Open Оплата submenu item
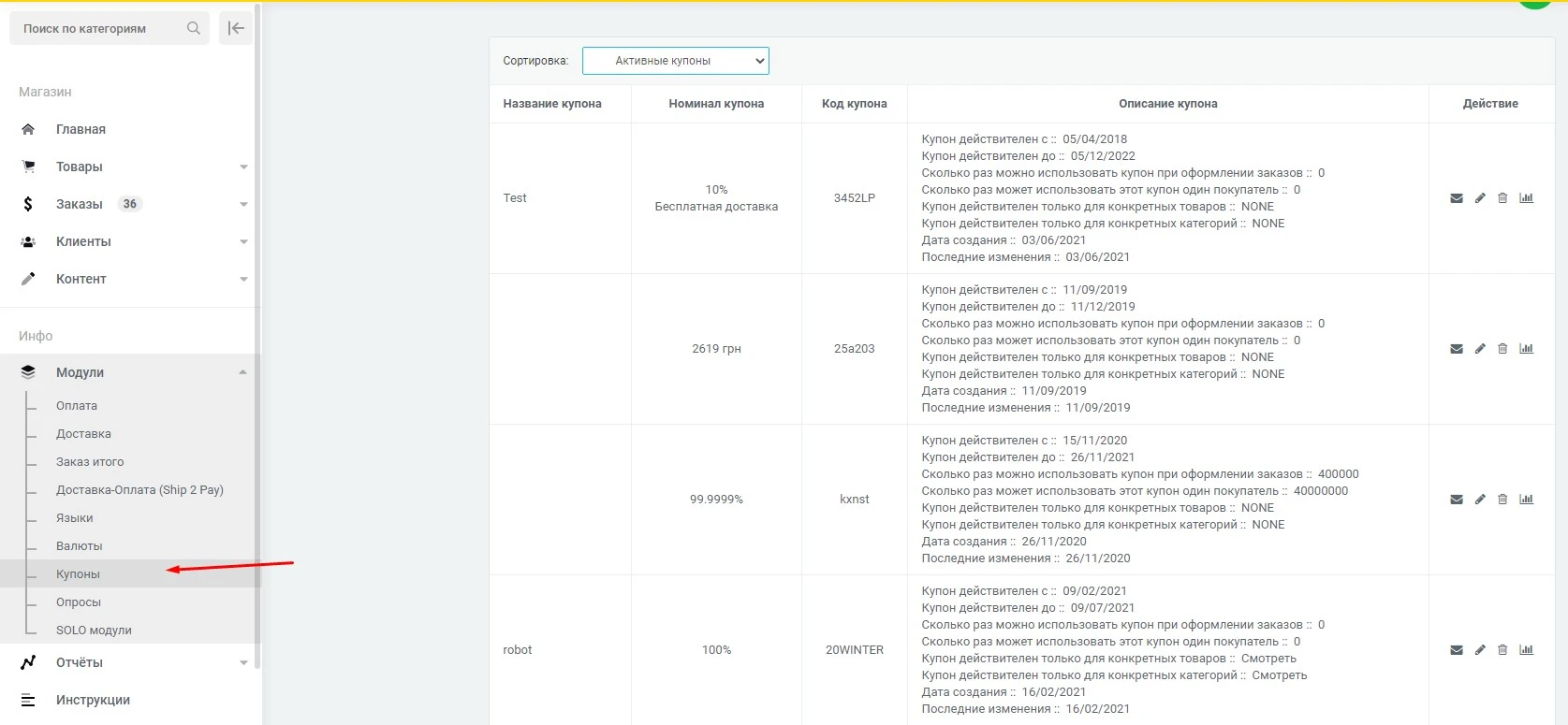The height and width of the screenshot is (725, 1568). (x=77, y=406)
